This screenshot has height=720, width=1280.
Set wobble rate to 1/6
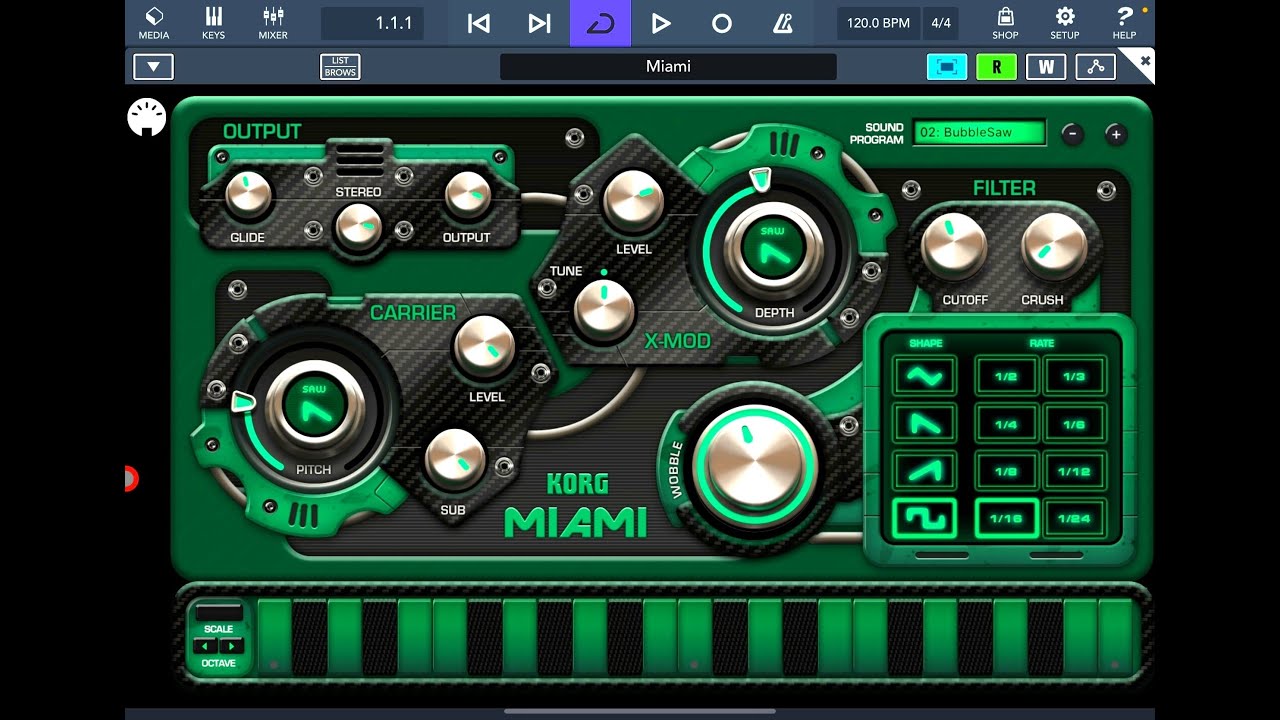1074,424
